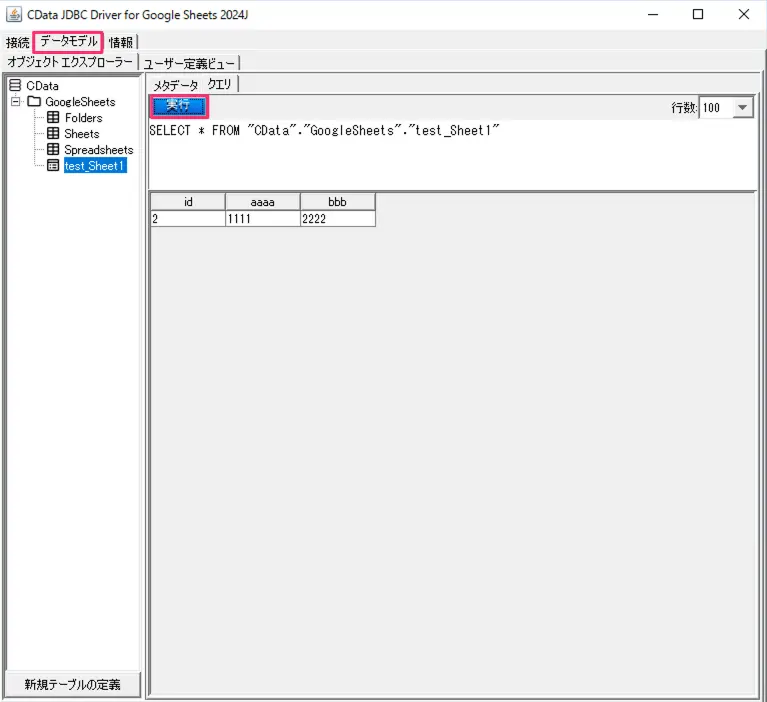Select the CData root node label

(42, 86)
